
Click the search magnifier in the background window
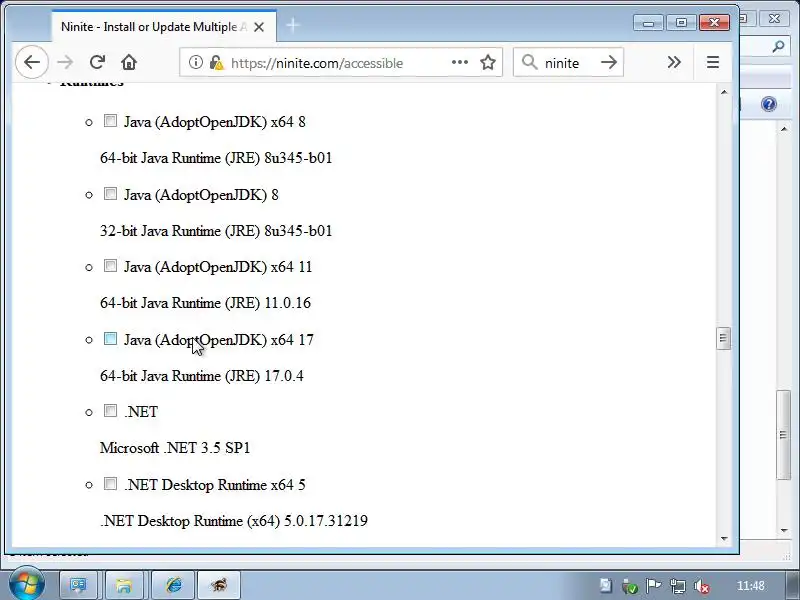[778, 47]
